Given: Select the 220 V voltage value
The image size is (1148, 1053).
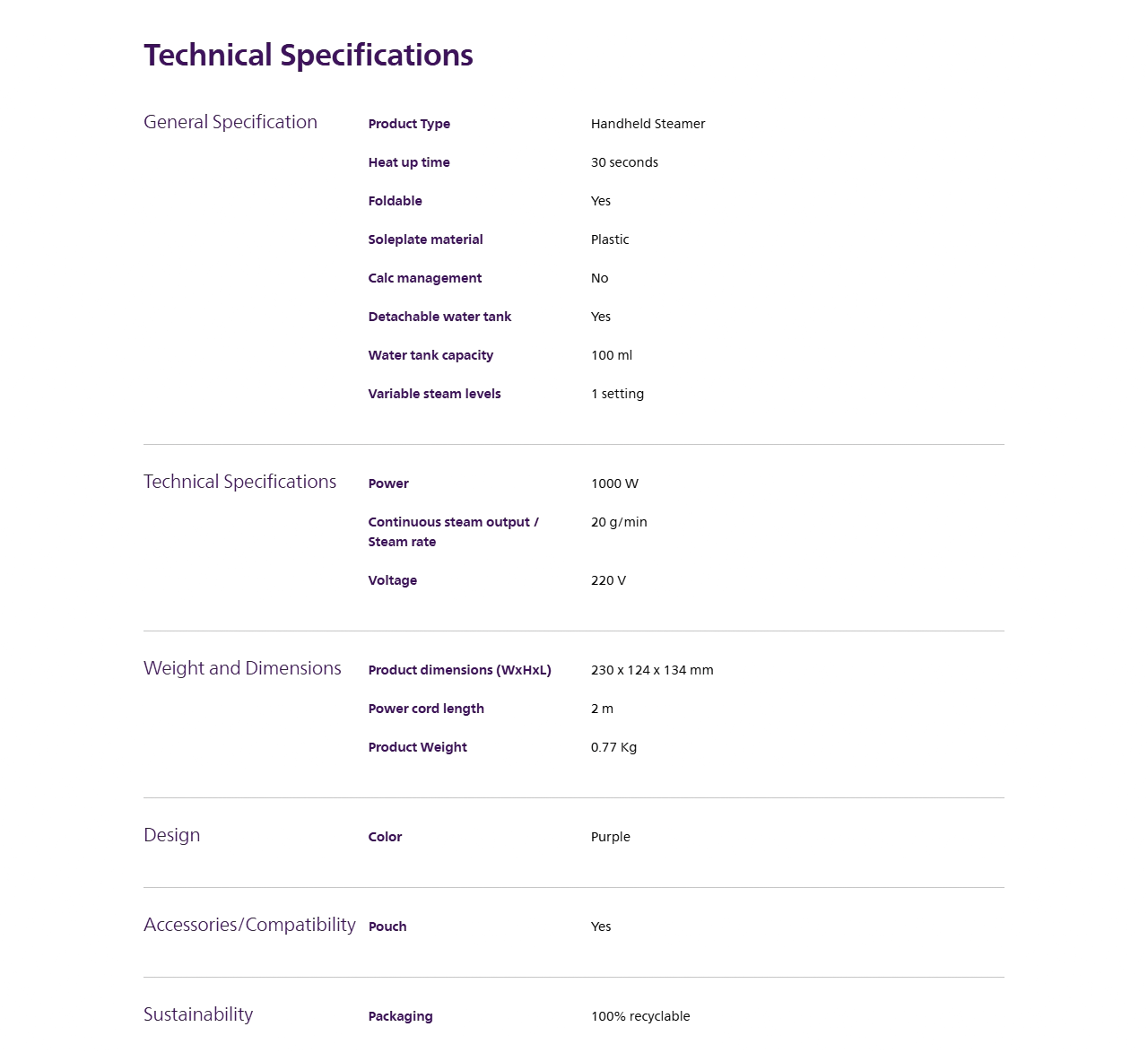Looking at the screenshot, I should (x=608, y=580).
